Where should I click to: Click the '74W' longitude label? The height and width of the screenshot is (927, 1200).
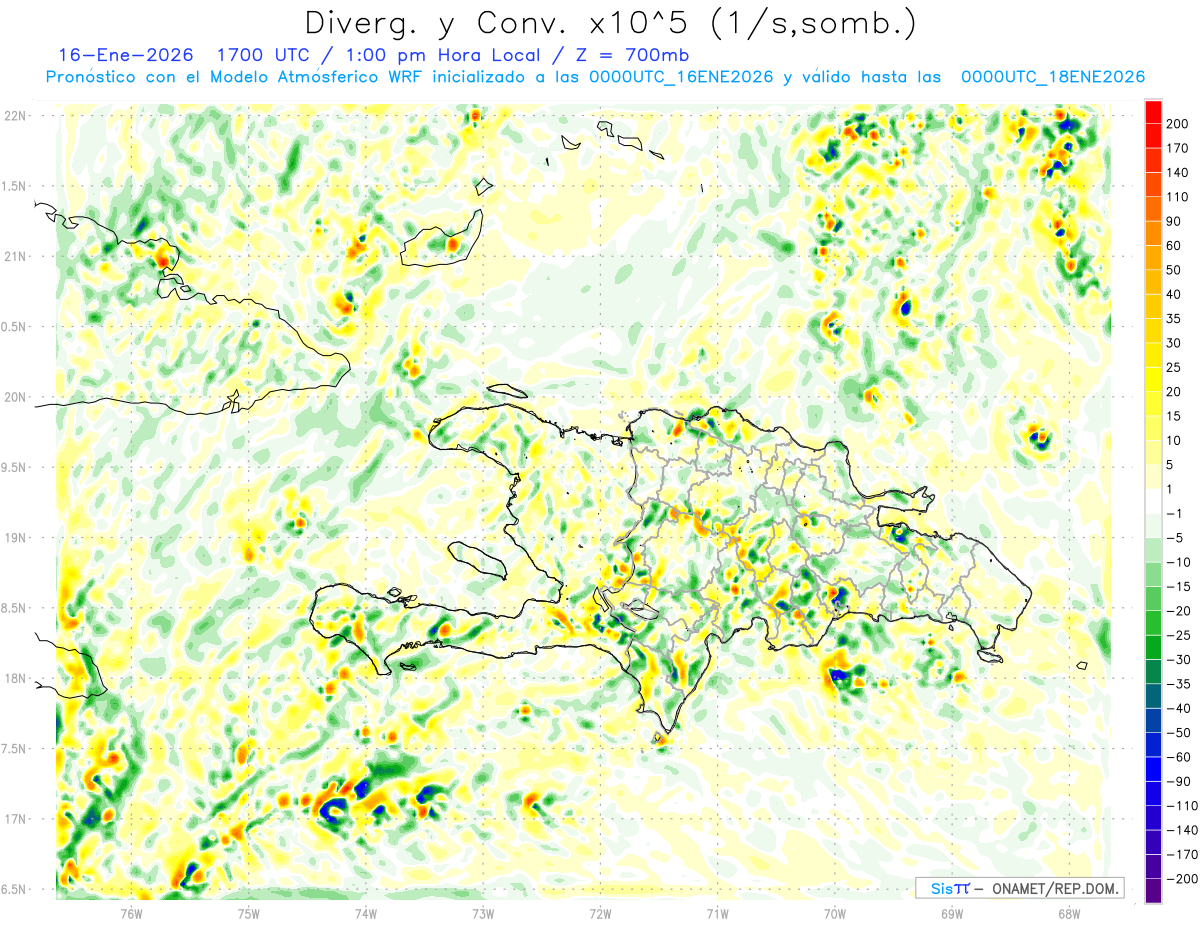click(366, 913)
